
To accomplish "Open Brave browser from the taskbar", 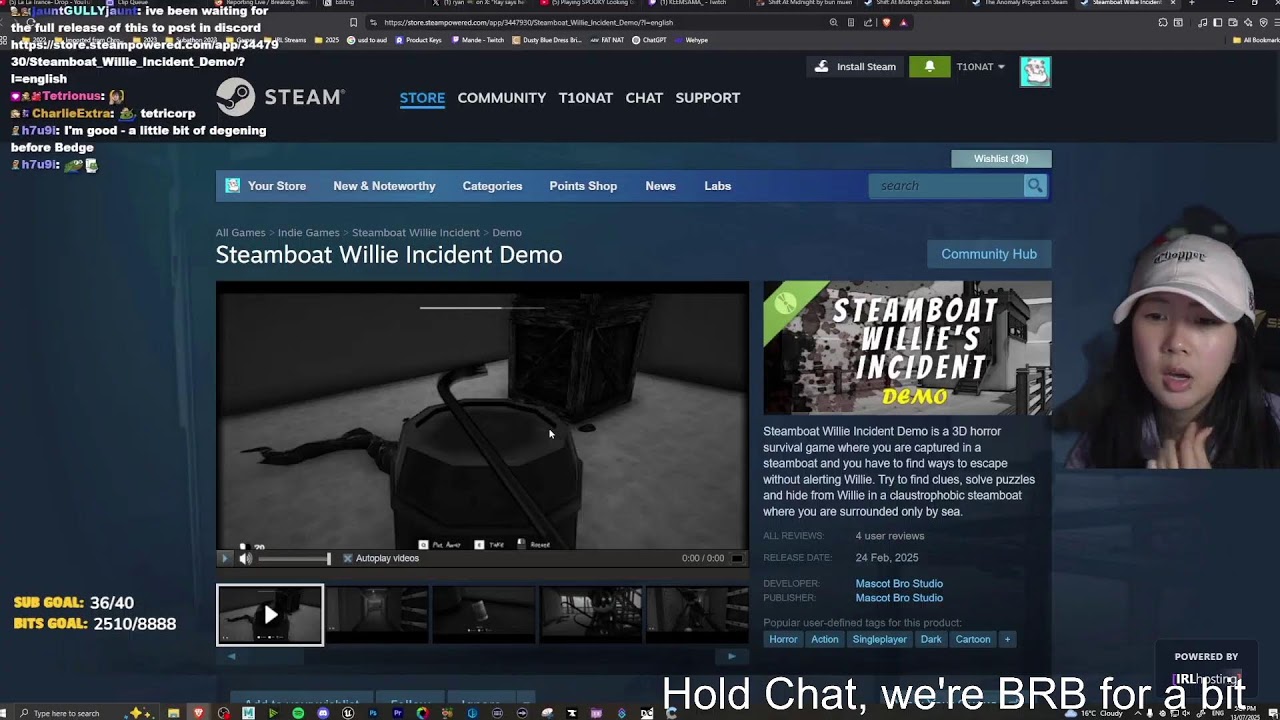I will click(198, 713).
